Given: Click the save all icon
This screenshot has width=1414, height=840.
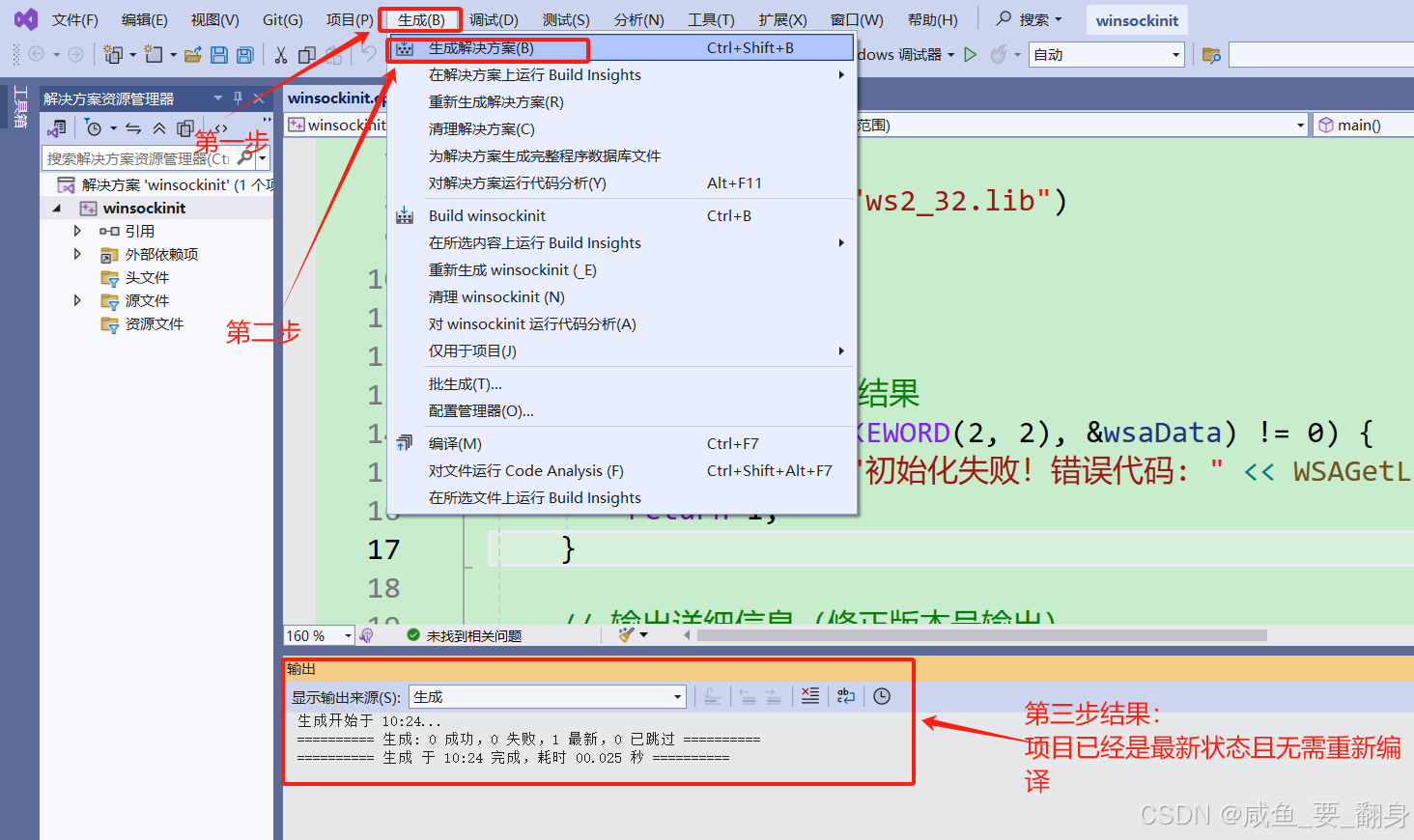Looking at the screenshot, I should coord(245,55).
